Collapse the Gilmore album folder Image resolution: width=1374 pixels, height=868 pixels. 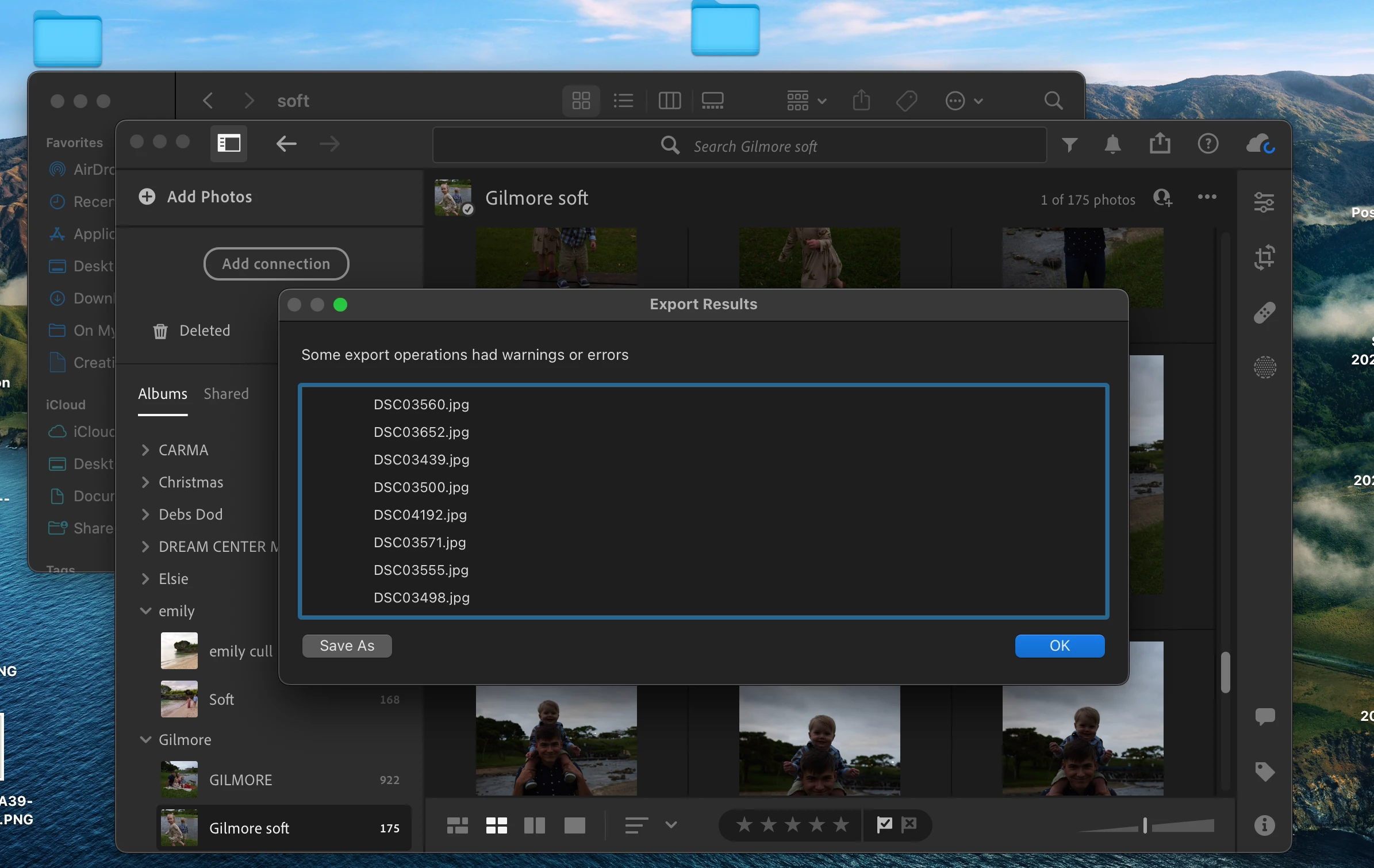[x=145, y=740]
